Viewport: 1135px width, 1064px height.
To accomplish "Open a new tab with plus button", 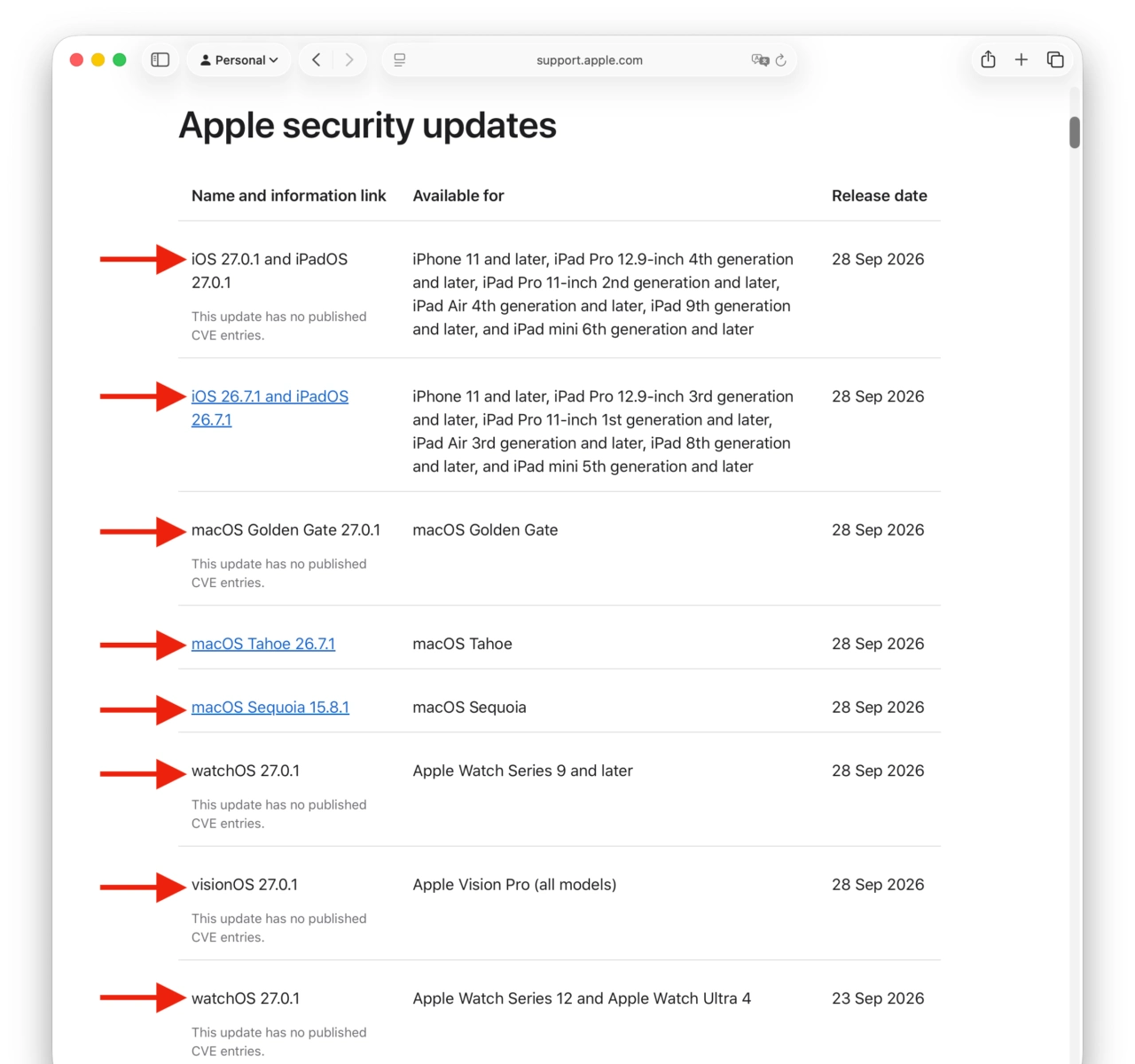I will [x=1021, y=59].
